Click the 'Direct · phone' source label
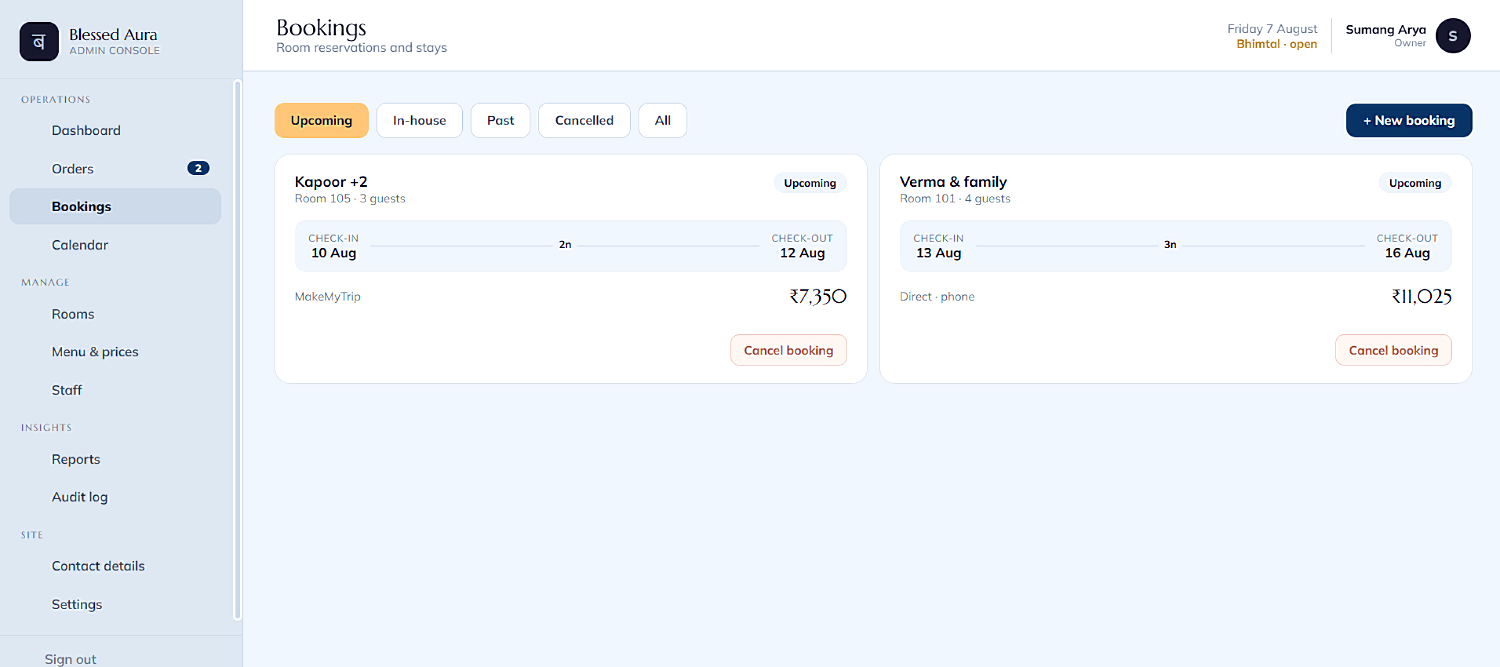Image resolution: width=1500 pixels, height=667 pixels. (x=937, y=297)
